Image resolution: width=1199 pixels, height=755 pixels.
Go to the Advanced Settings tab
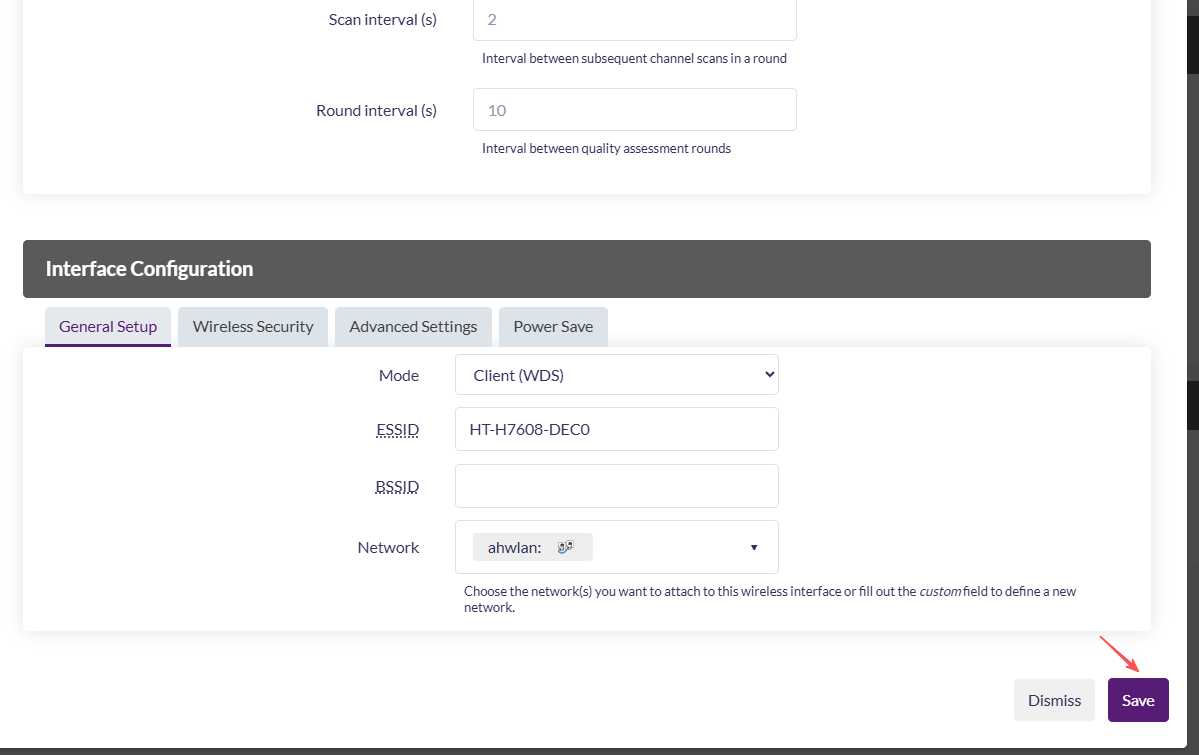point(413,326)
